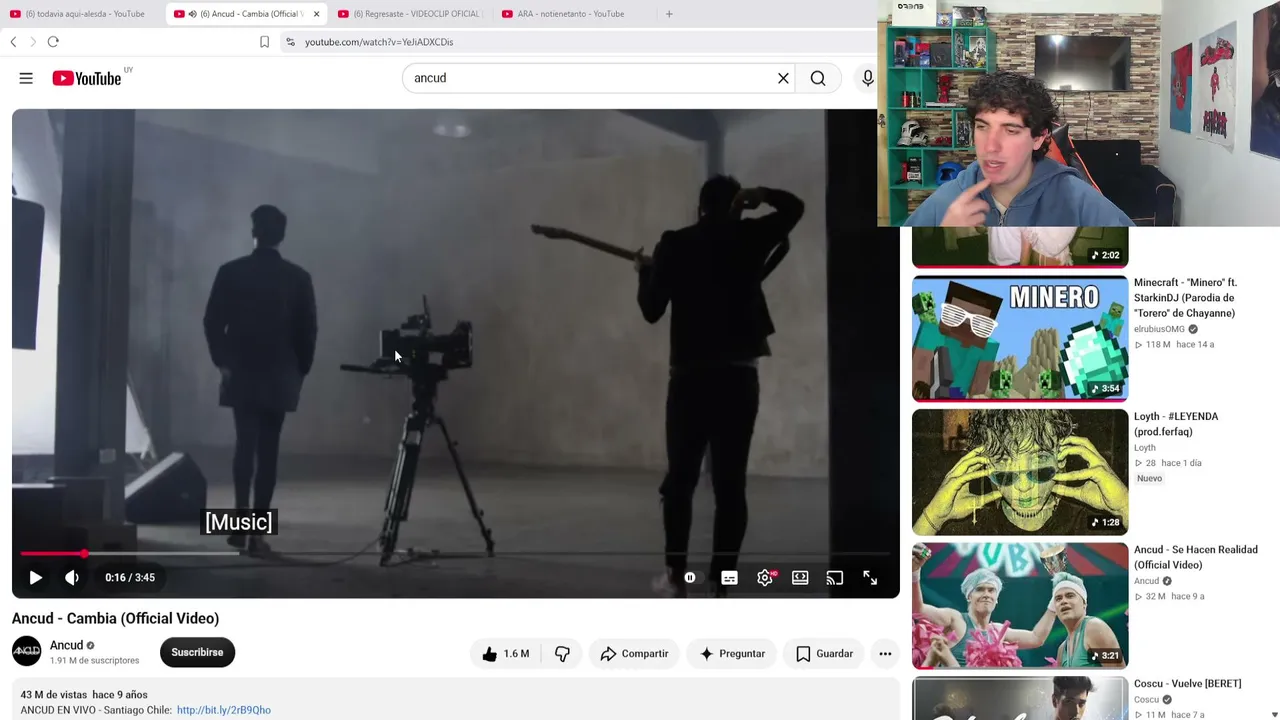The width and height of the screenshot is (1280, 720).
Task: Click the video title "Ancud - Cambia (Official Video)"
Action: (115, 618)
